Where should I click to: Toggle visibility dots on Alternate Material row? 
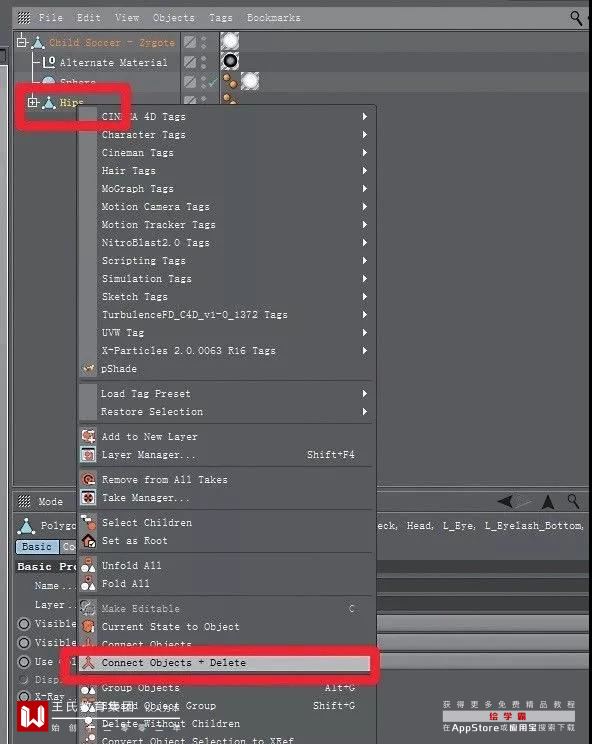pyautogui.click(x=204, y=62)
